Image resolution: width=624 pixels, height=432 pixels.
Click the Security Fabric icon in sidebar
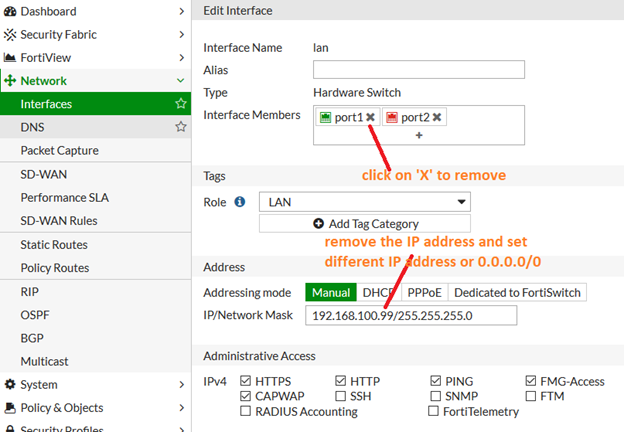pyautogui.click(x=10, y=34)
